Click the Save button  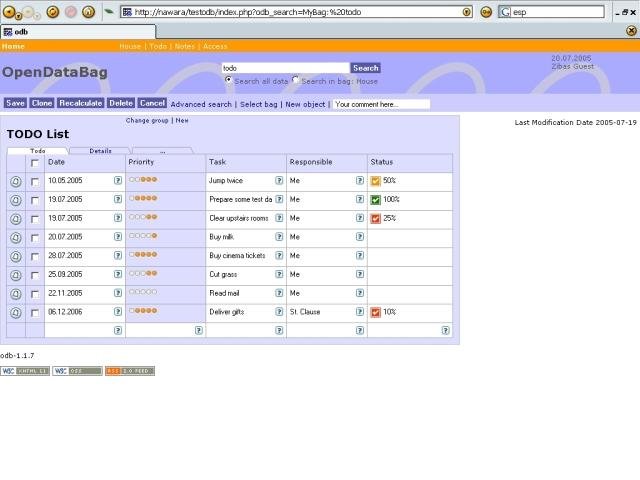point(15,103)
